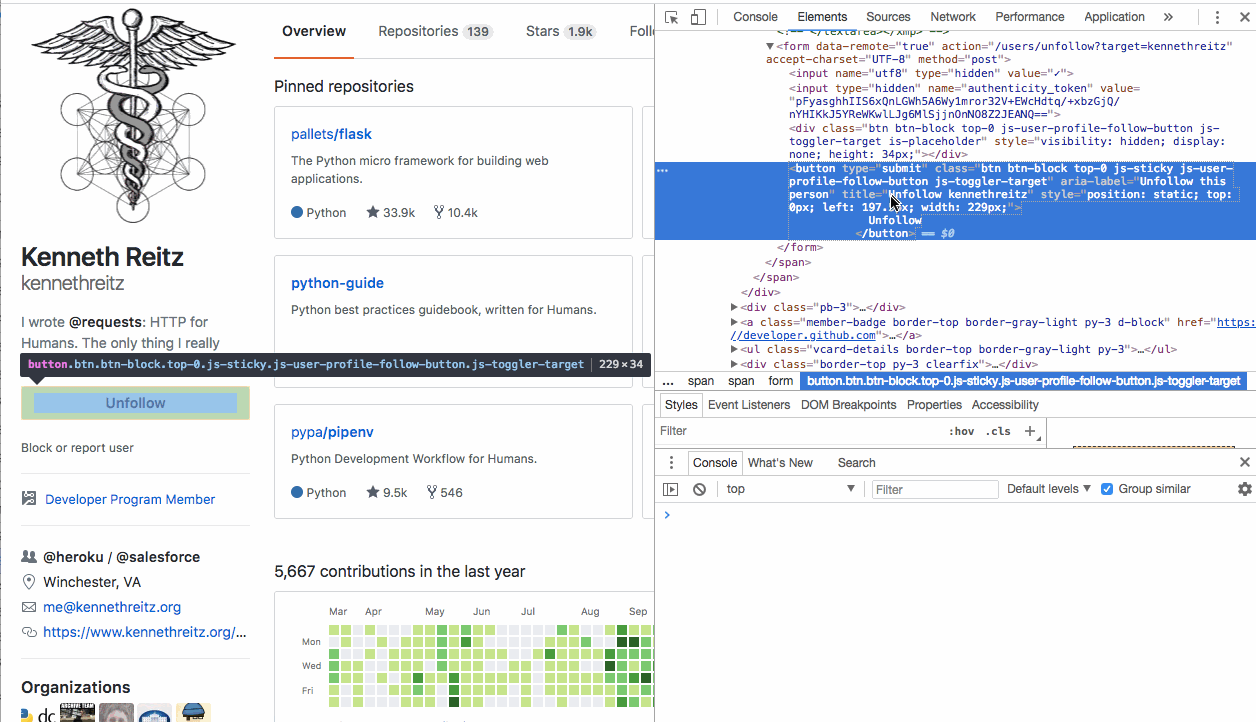
Task: Clear console icon
Action: click(x=699, y=489)
